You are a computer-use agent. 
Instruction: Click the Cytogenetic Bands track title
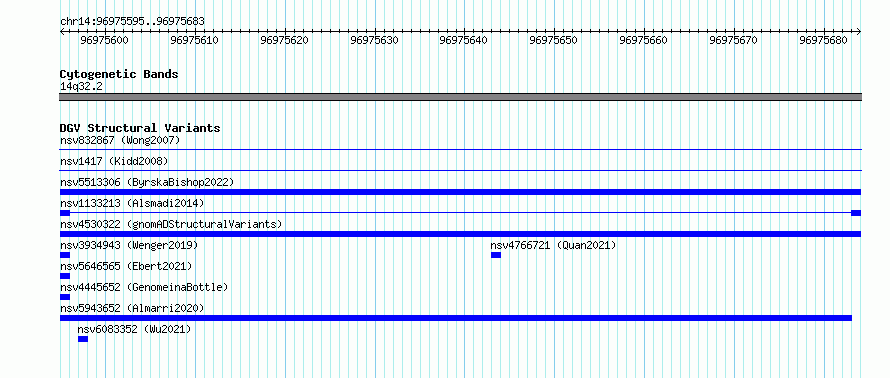coord(119,74)
